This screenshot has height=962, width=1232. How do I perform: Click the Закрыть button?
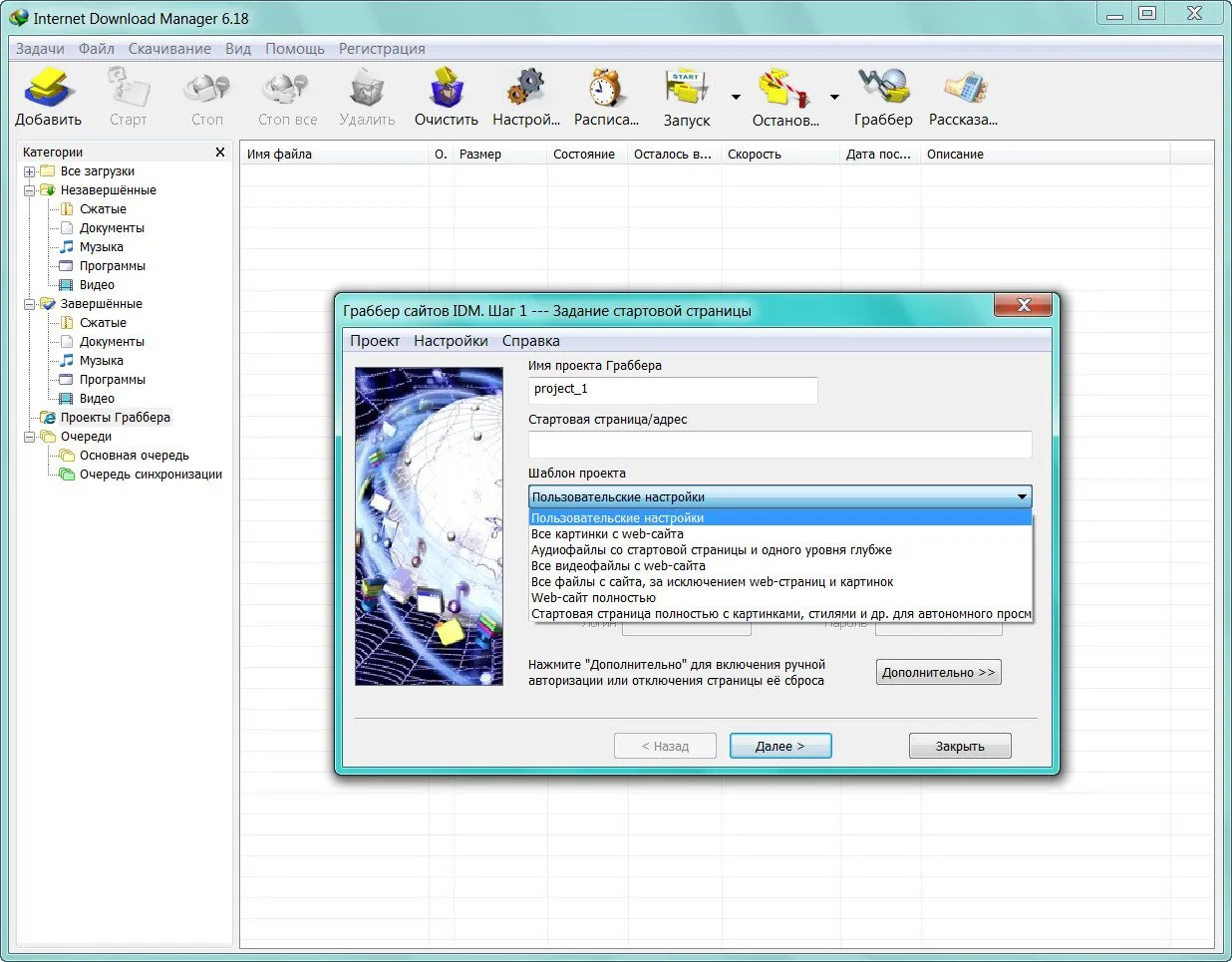coord(960,746)
